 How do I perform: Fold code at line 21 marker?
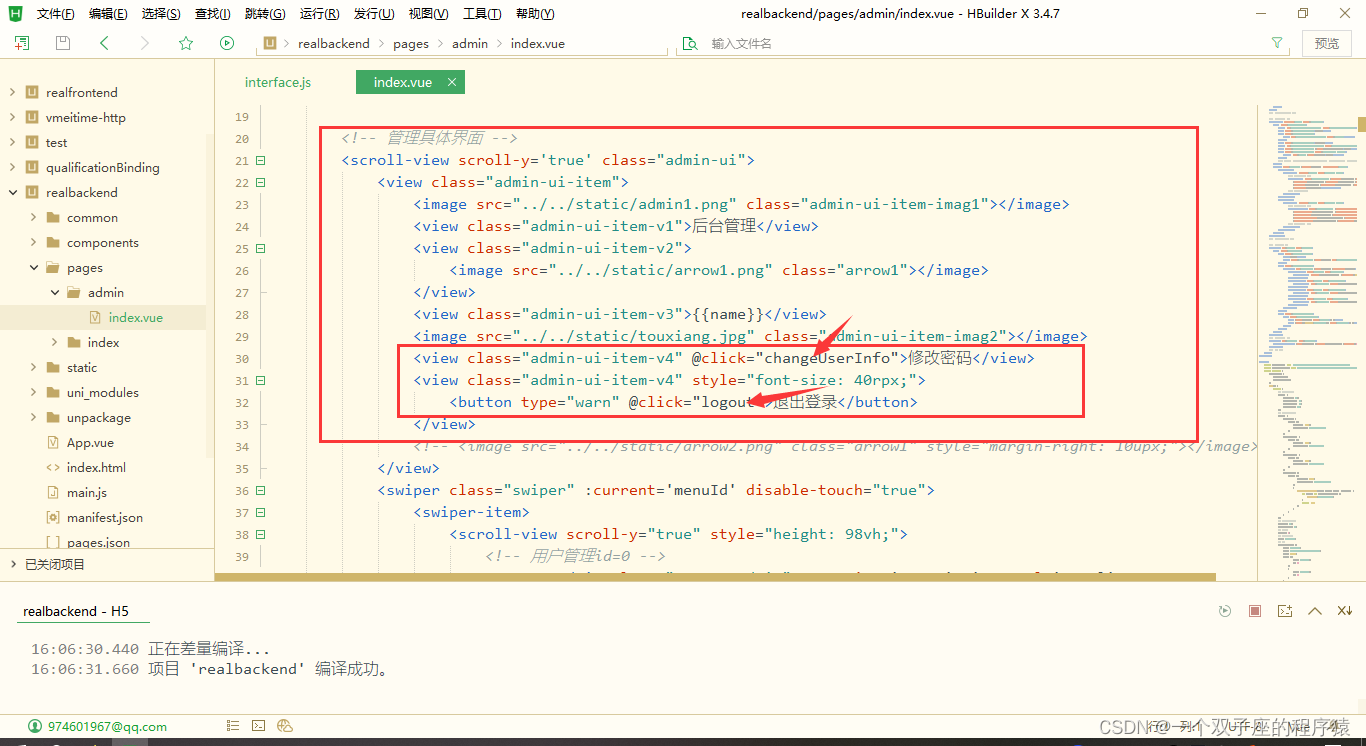(x=261, y=160)
